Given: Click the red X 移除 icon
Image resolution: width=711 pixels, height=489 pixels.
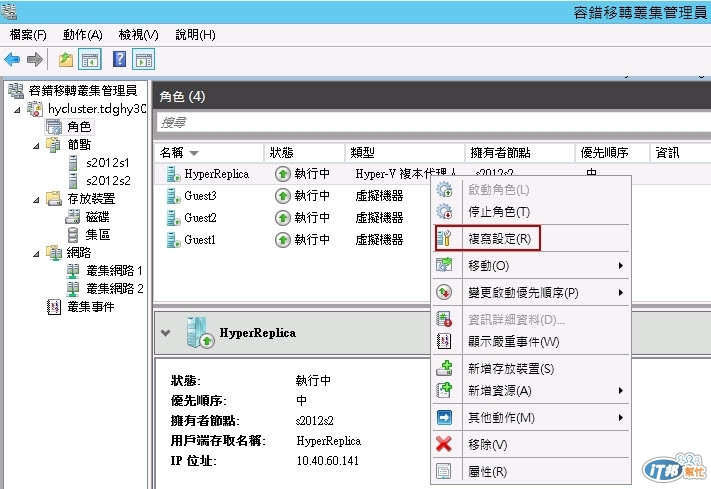Looking at the screenshot, I should click(x=444, y=444).
